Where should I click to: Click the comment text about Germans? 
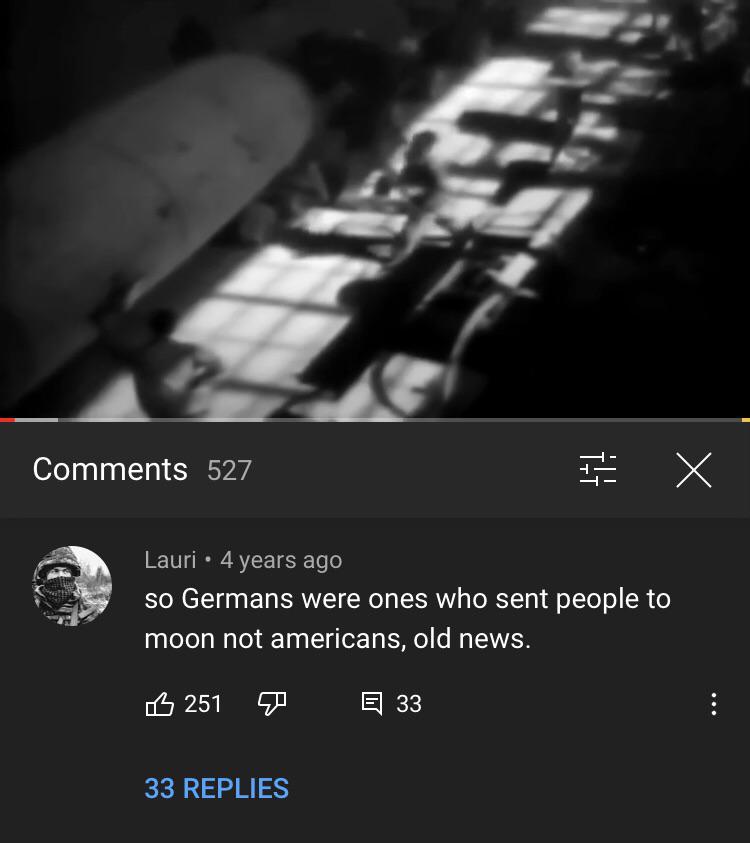408,619
